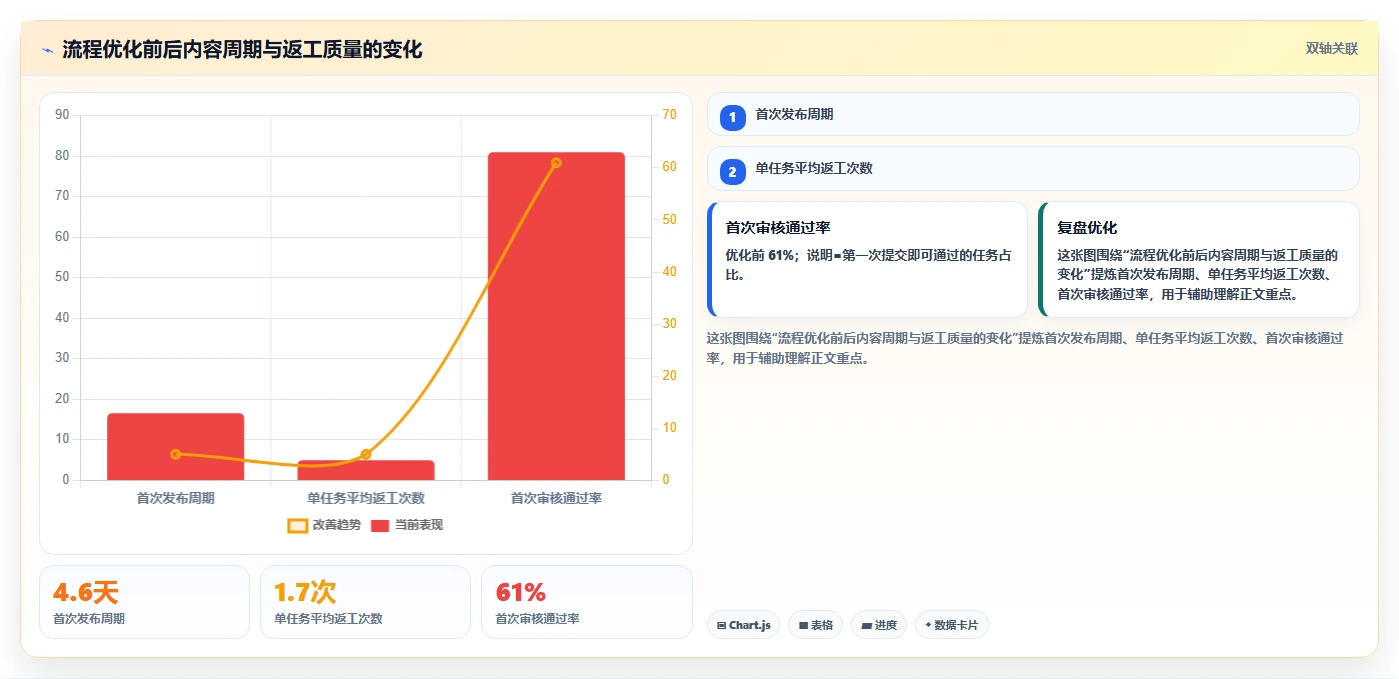The width and height of the screenshot is (1399, 679).
Task: Click the x-axis label 首次发布周期
Action: click(x=176, y=497)
